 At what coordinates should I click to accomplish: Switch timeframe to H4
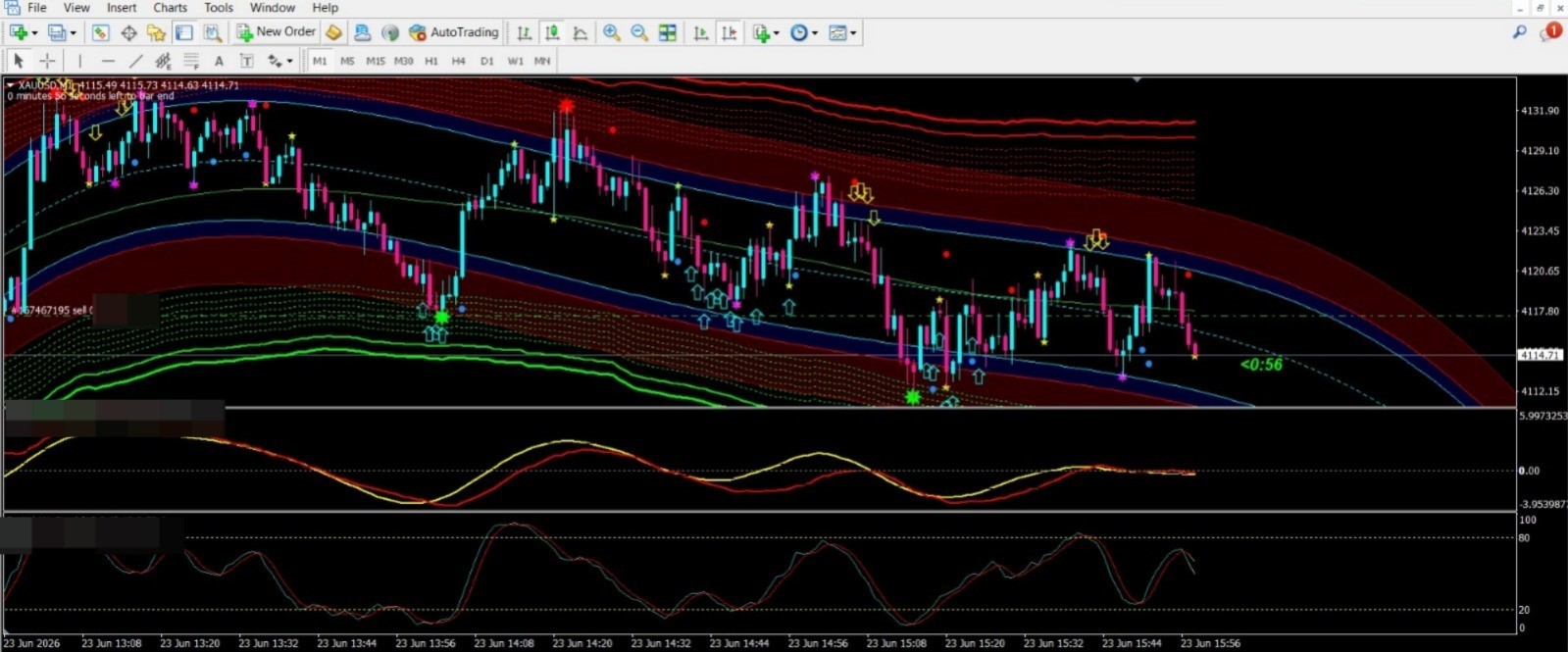(x=459, y=61)
